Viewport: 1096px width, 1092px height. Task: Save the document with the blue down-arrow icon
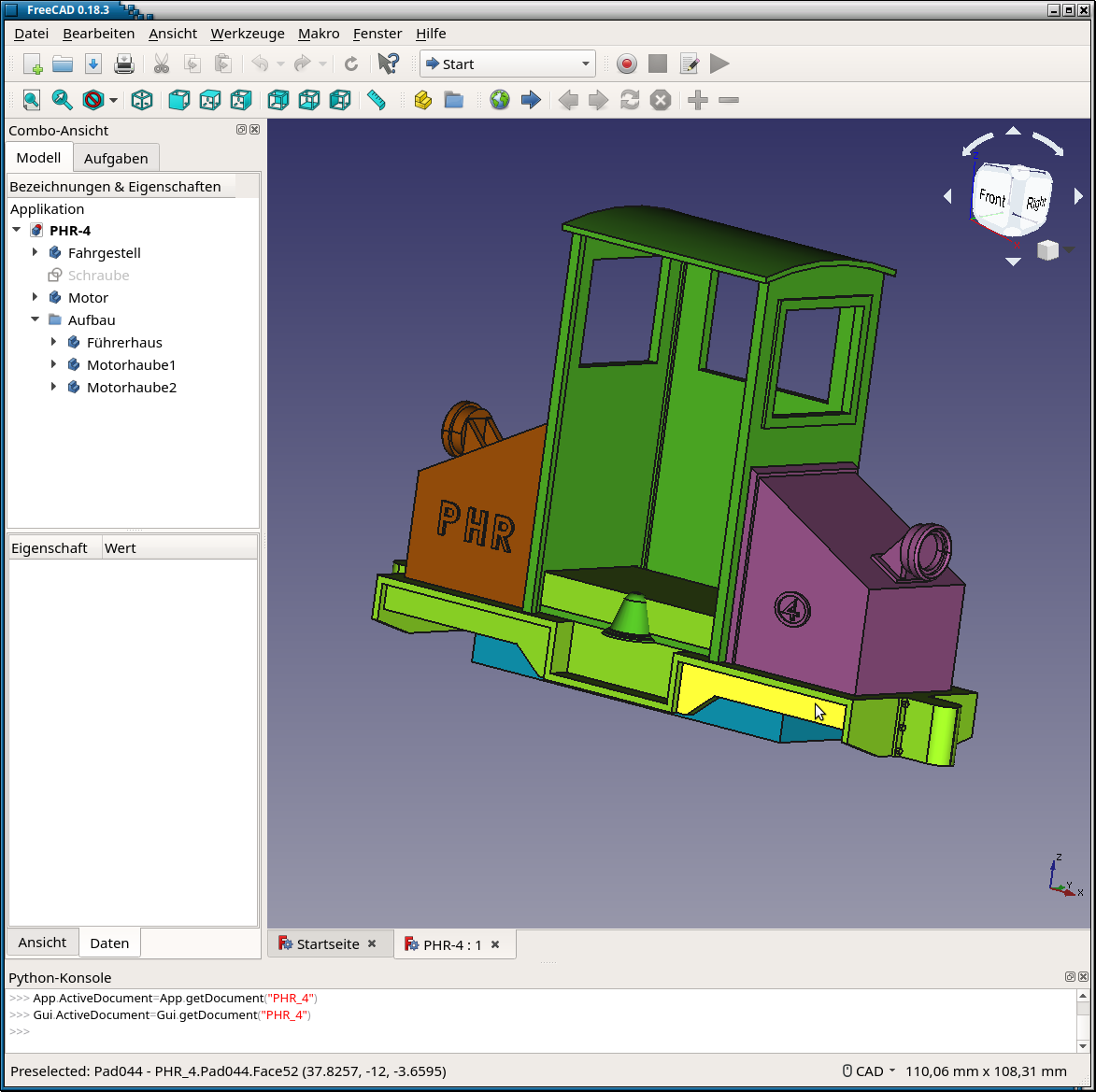(93, 64)
